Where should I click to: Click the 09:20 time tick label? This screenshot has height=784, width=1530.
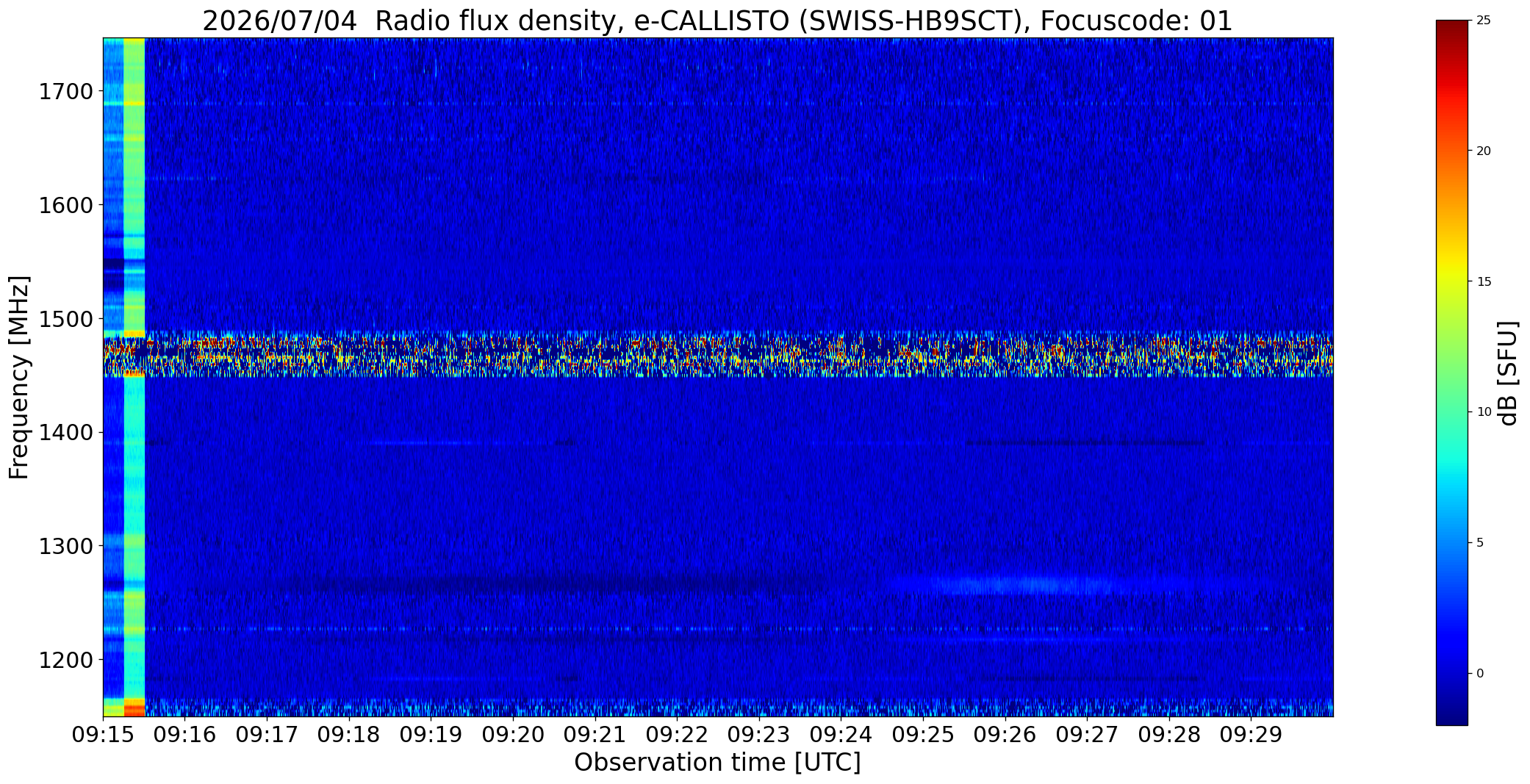pyautogui.click(x=513, y=735)
